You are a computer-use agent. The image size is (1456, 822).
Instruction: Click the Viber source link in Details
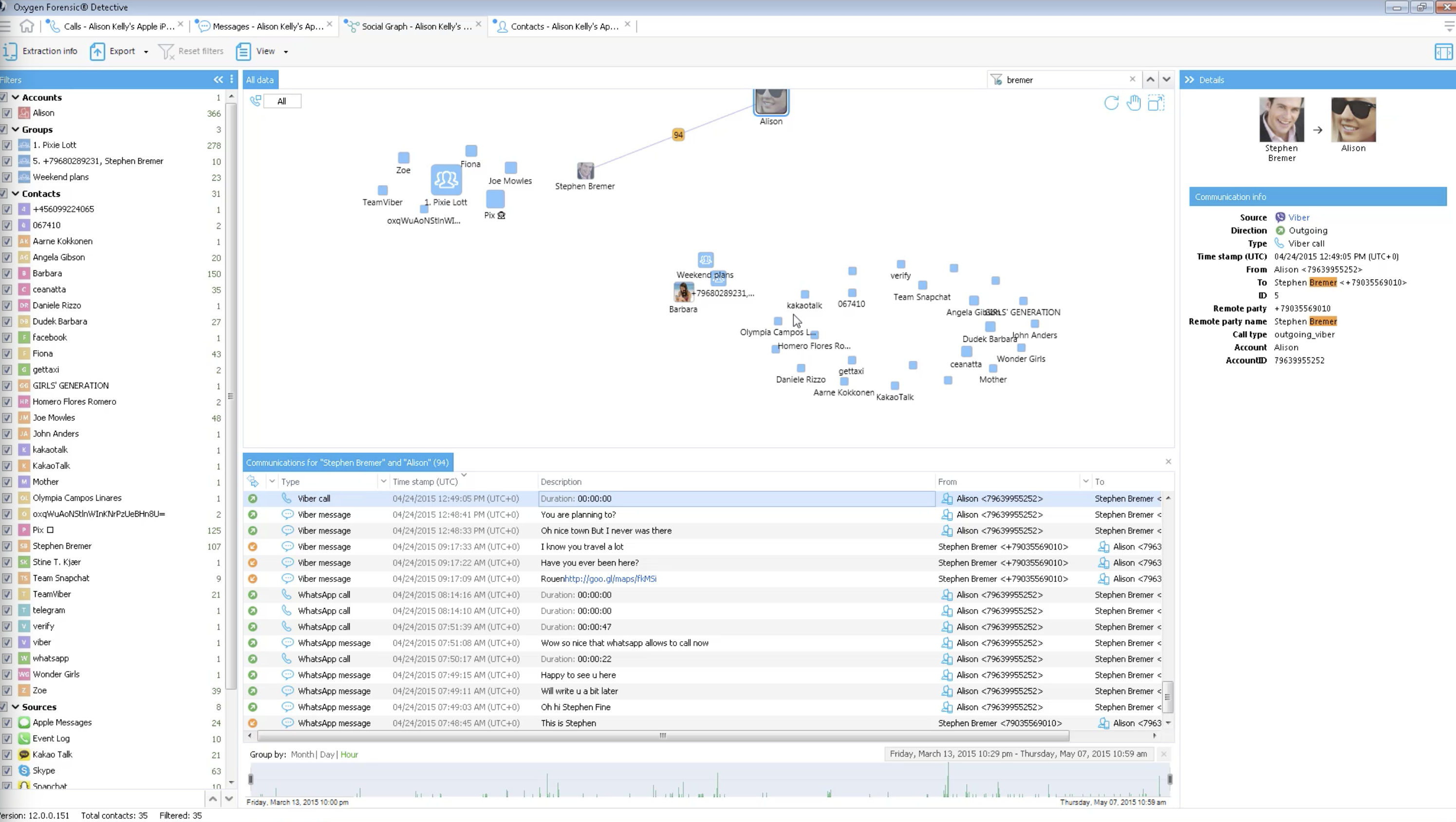pyautogui.click(x=1299, y=218)
